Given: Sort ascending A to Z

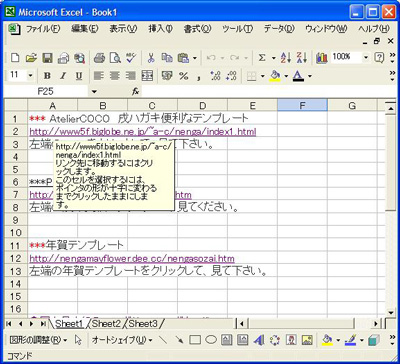Looking at the screenshot, I should [286, 58].
